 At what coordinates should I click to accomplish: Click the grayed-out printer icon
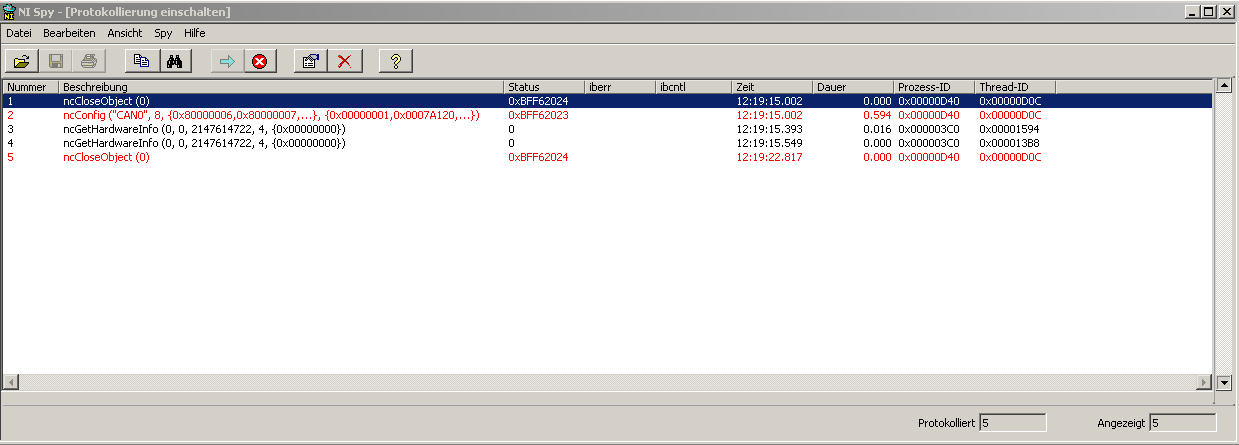88,61
